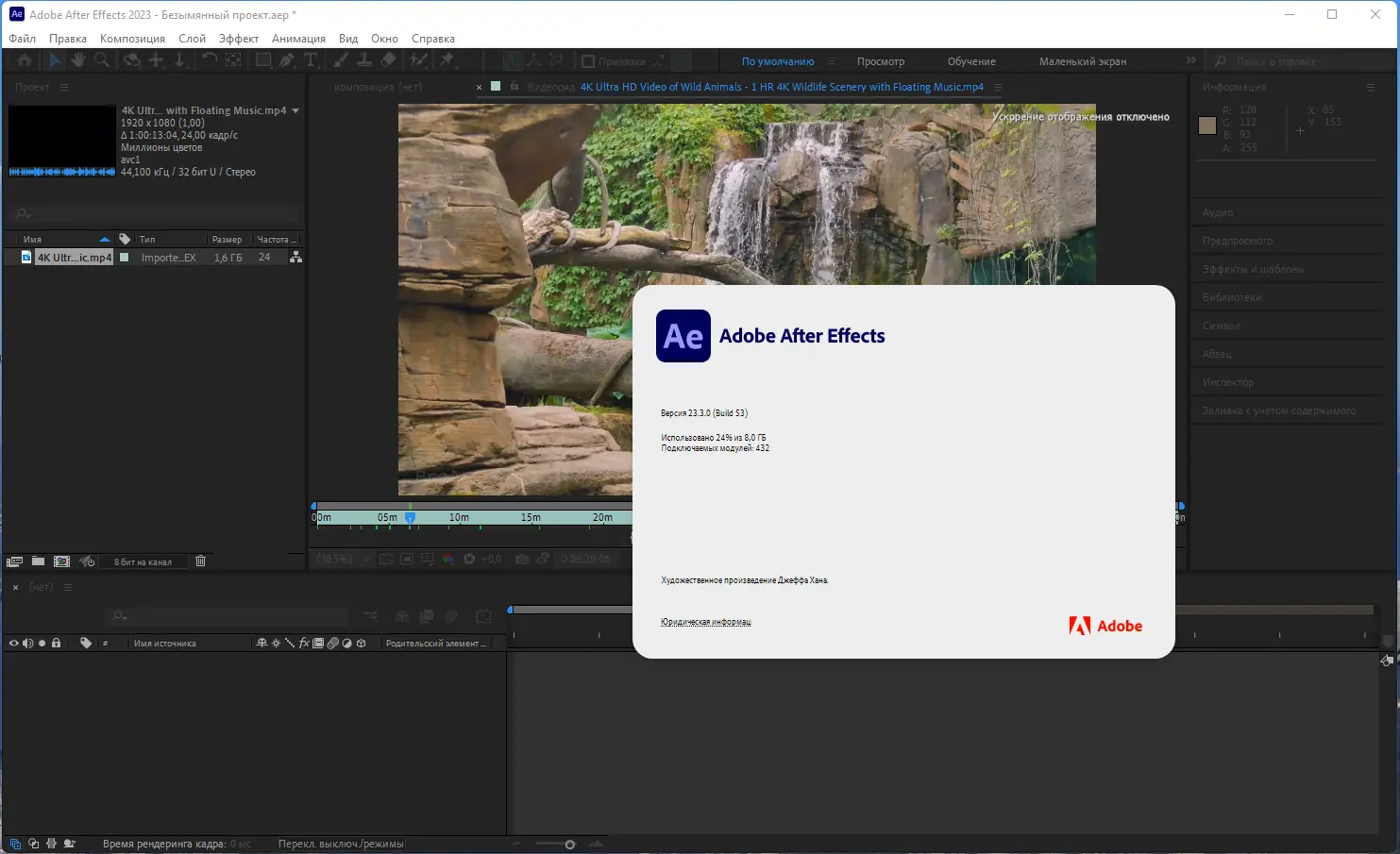Click Adobe logo in About dialog
Image resolution: width=1400 pixels, height=854 pixels.
coord(1105,625)
